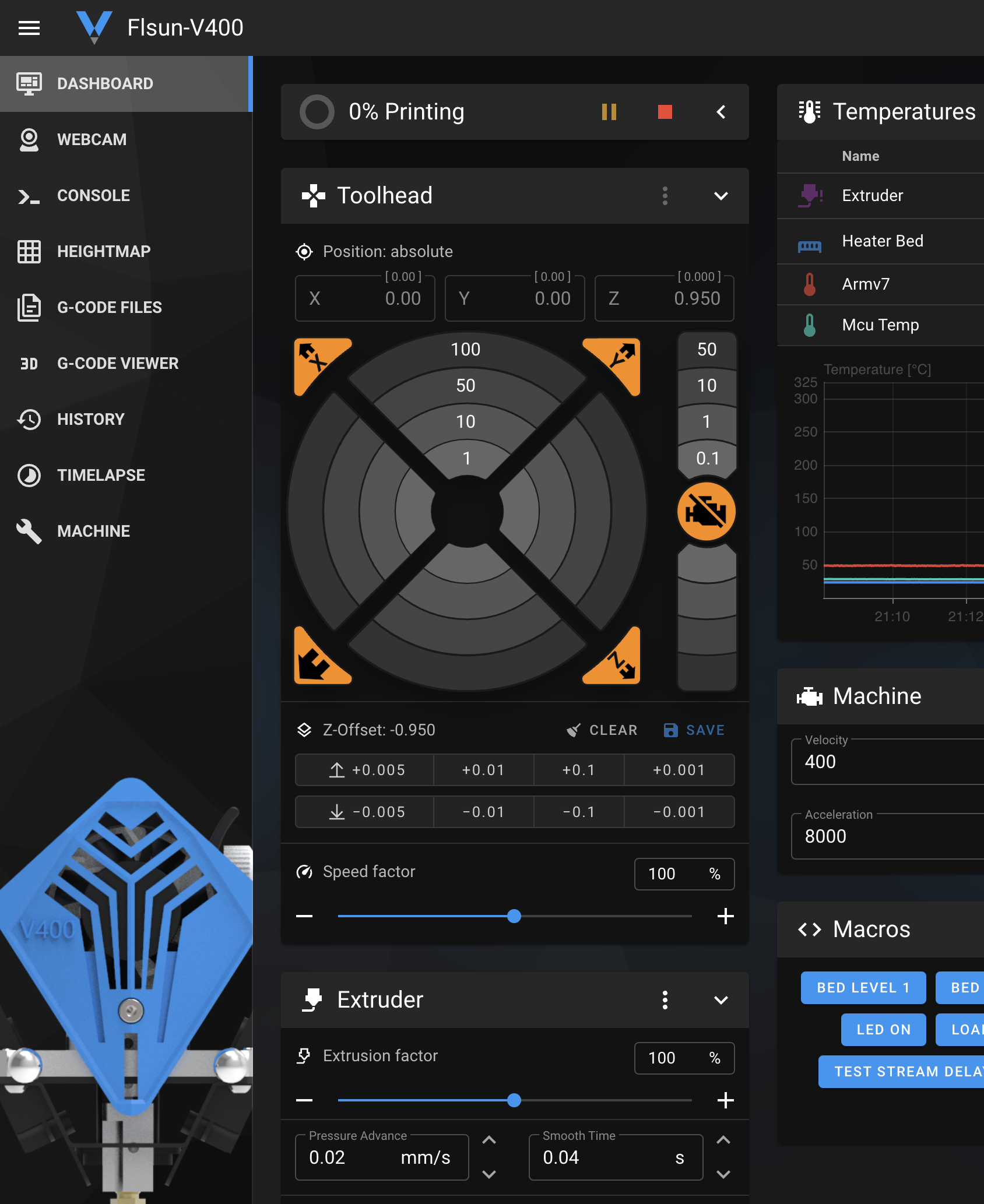The height and width of the screenshot is (1204, 984).
Task: Jog 1 in the circular XY control
Action: pyautogui.click(x=466, y=459)
